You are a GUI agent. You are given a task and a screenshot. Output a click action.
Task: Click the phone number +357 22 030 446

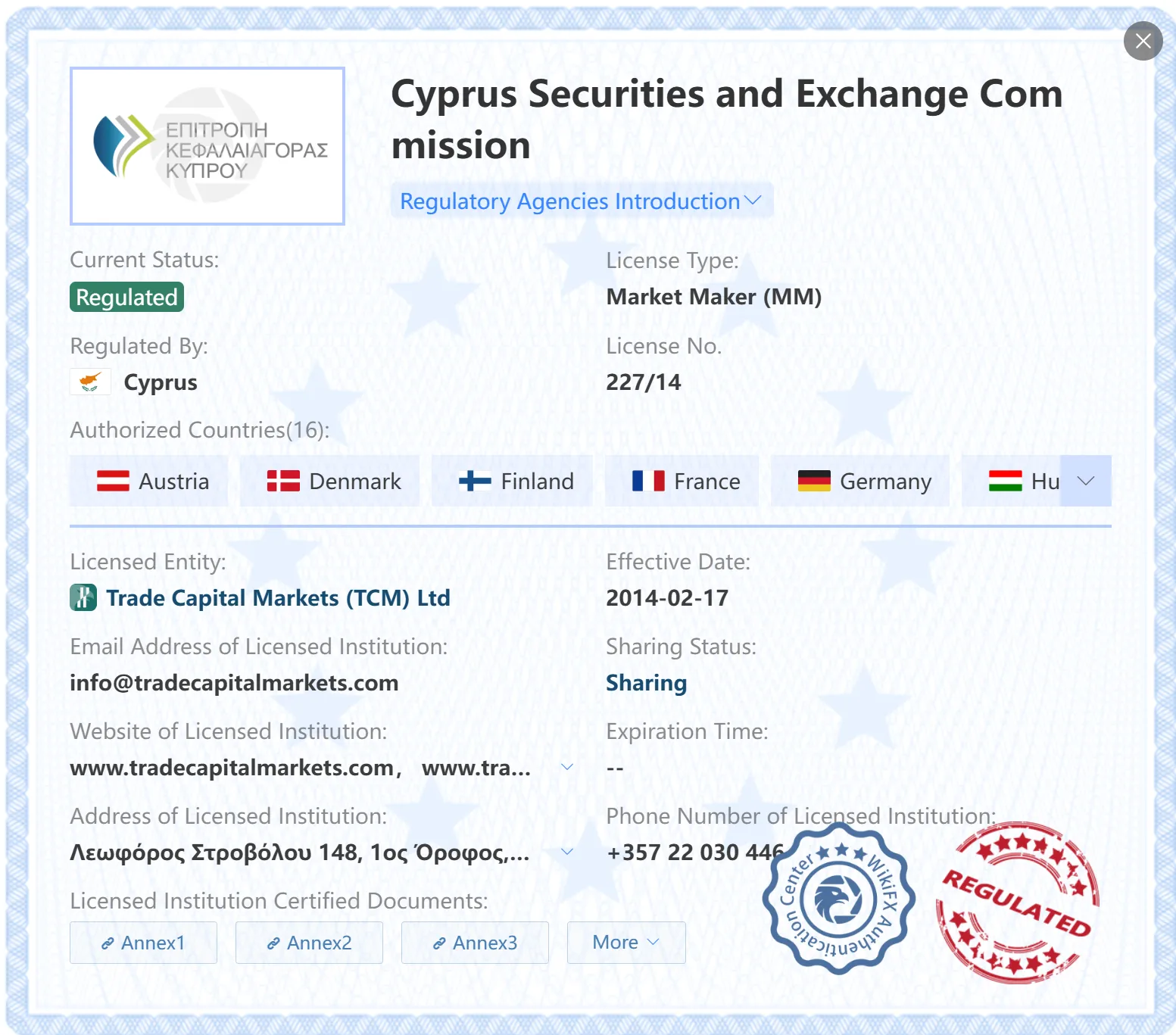click(695, 852)
